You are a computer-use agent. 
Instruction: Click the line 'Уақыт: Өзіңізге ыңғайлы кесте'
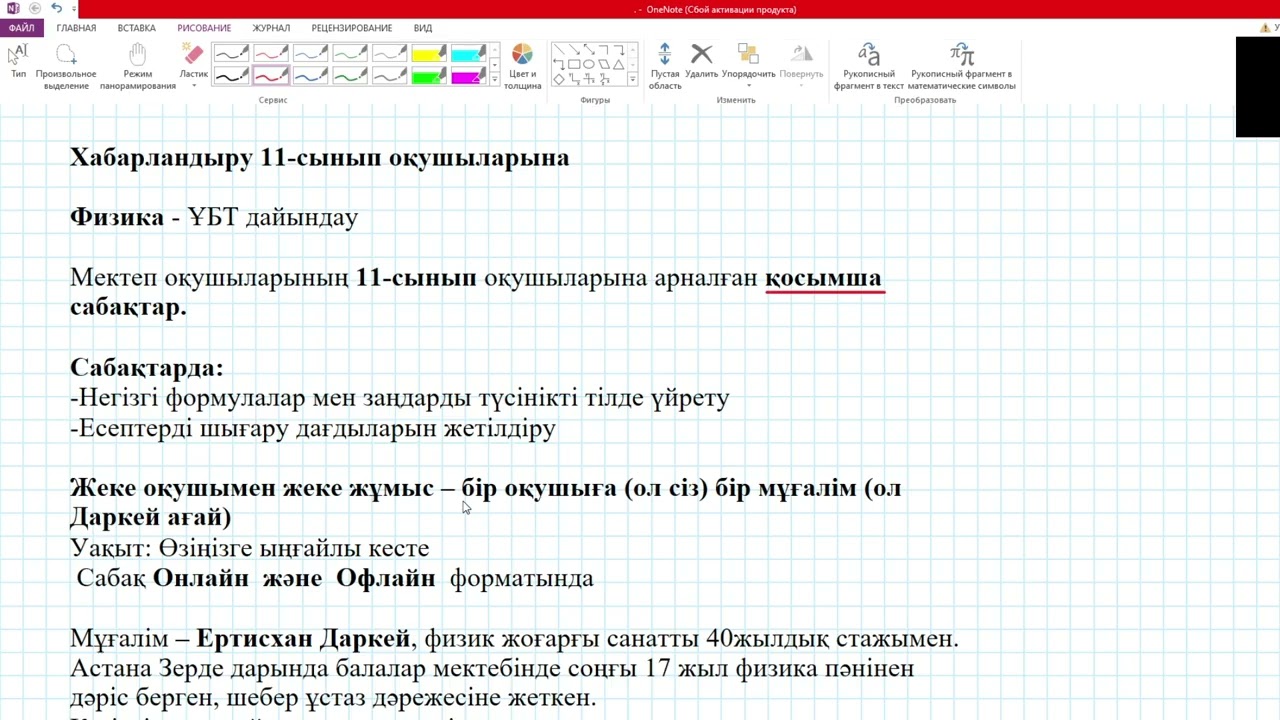[x=249, y=549]
